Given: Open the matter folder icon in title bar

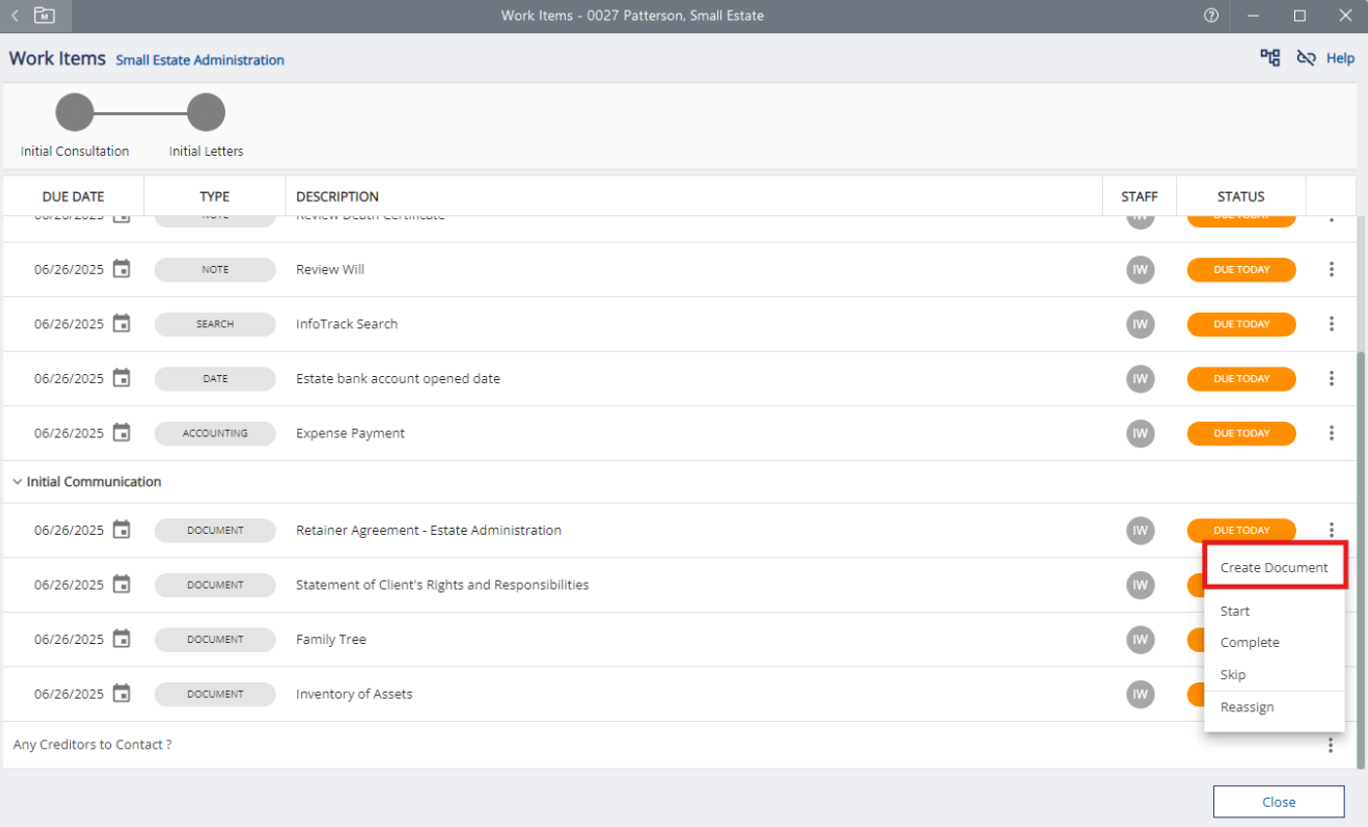Looking at the screenshot, I should 44,16.
